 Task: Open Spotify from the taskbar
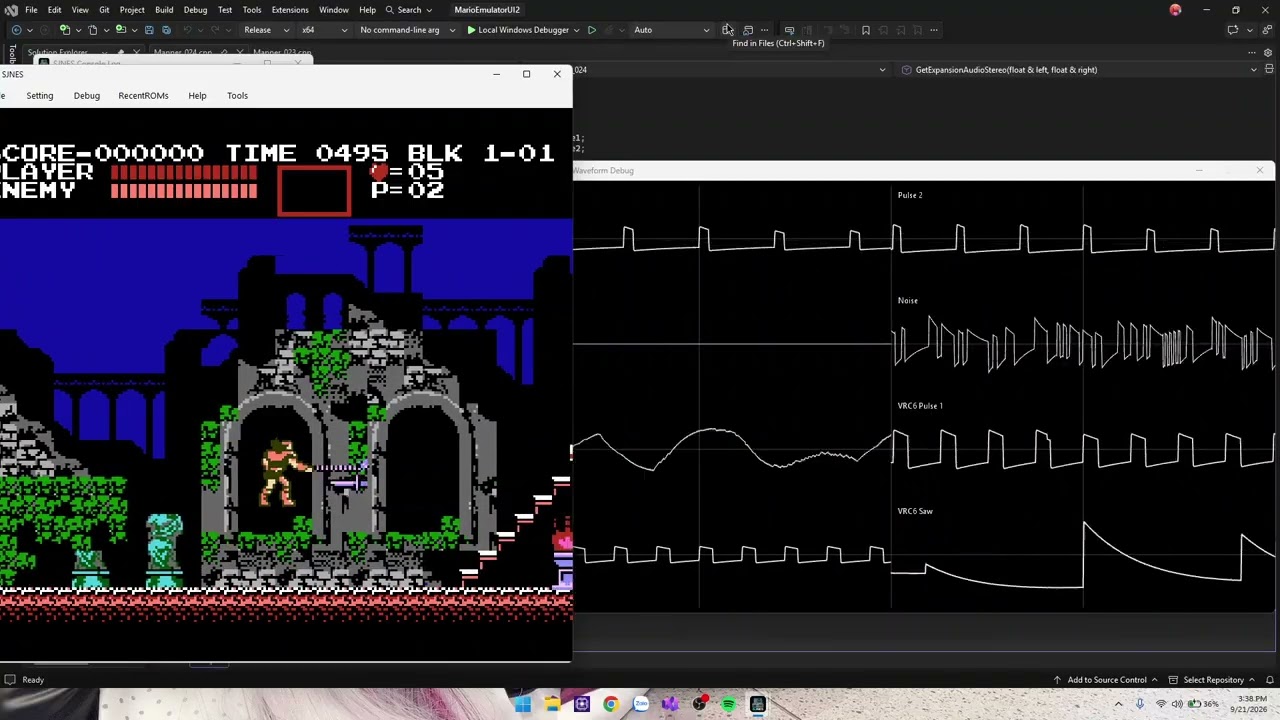[x=728, y=704]
